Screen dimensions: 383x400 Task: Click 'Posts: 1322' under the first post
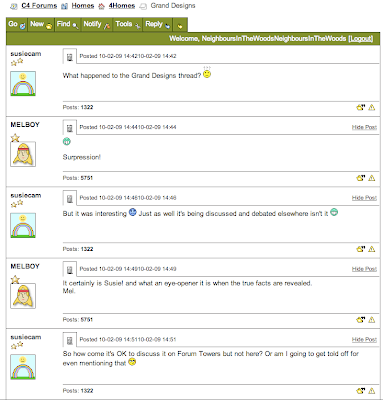pyautogui.click(x=78, y=107)
